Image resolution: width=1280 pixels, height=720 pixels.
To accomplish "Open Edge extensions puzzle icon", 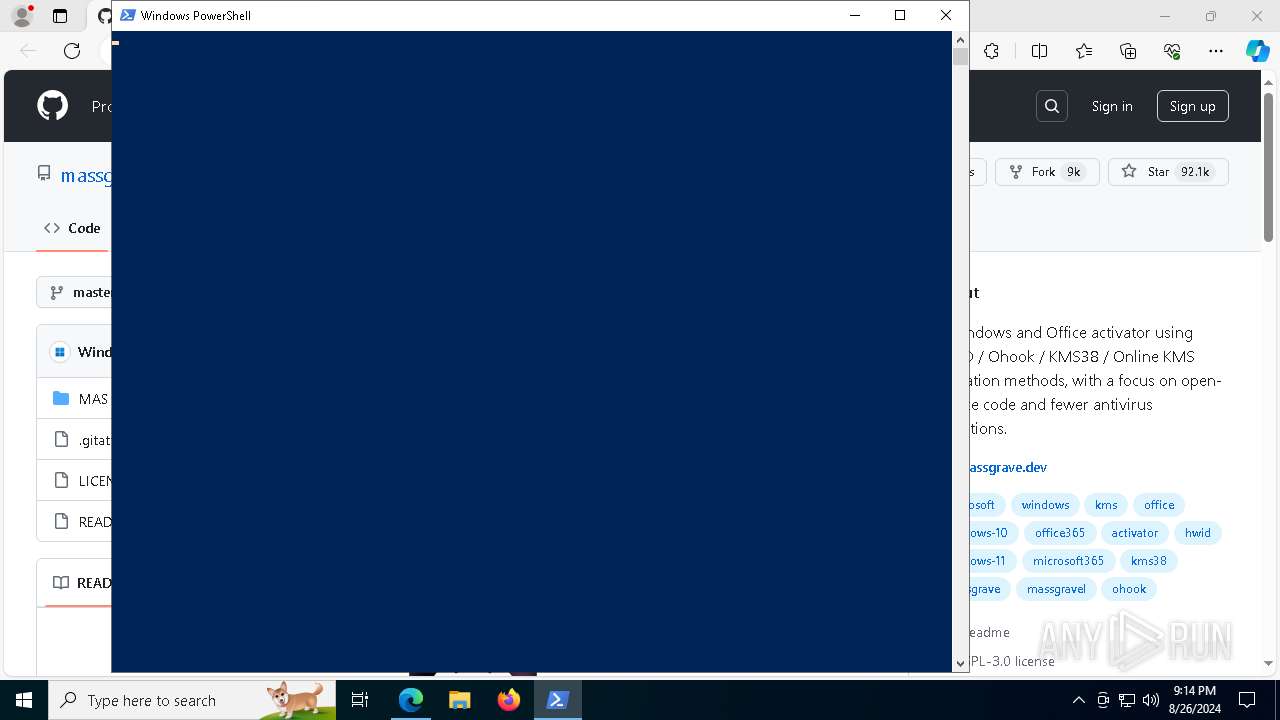I will (992, 51).
